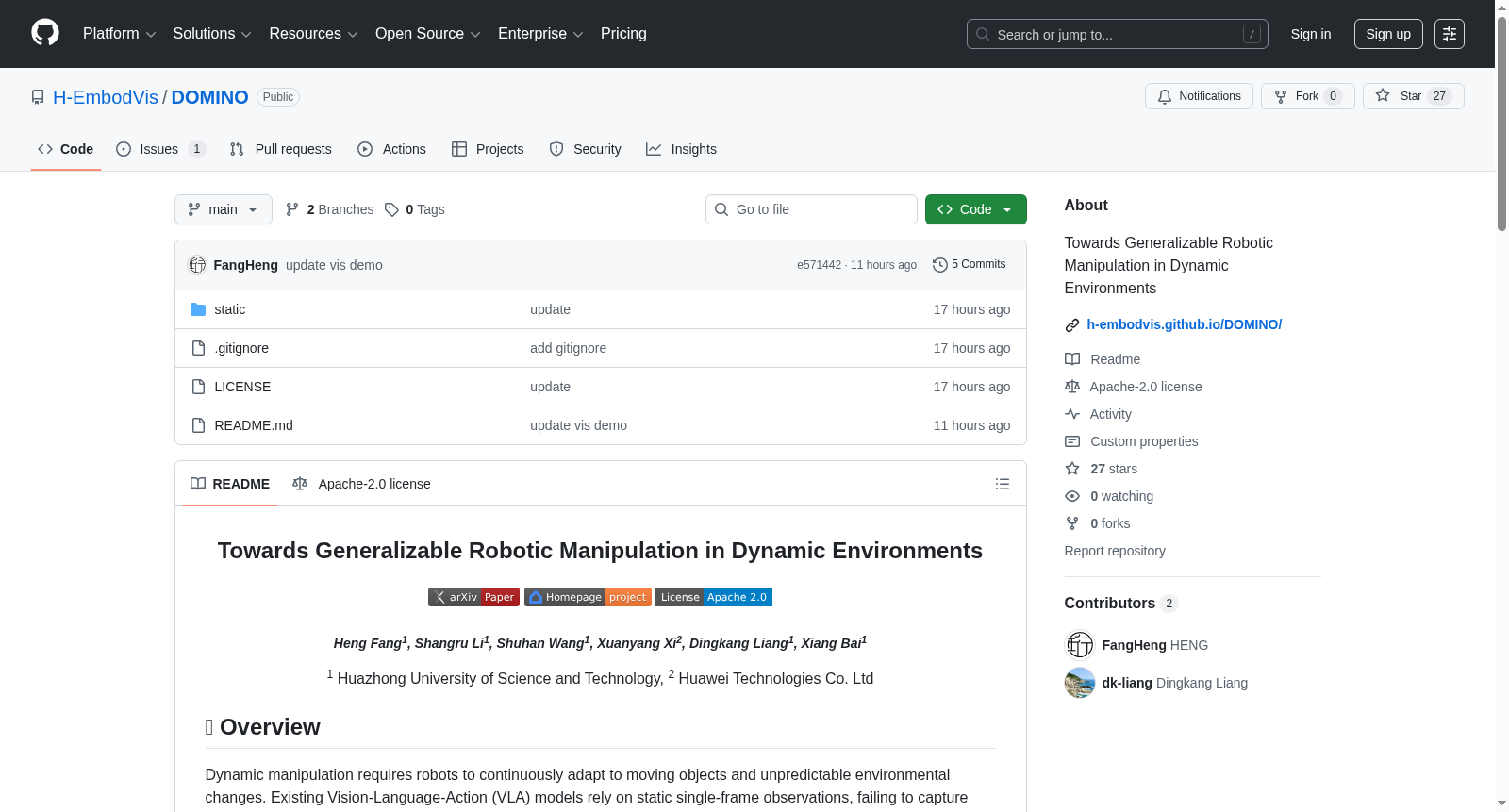Image resolution: width=1509 pixels, height=812 pixels.
Task: Click FangHeng's avatar in commit bar
Action: [197, 265]
